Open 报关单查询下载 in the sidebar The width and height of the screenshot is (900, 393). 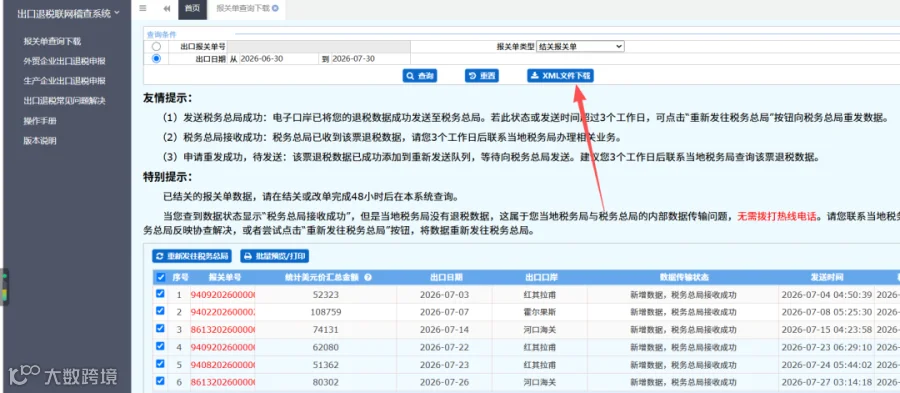pyautogui.click(x=52, y=41)
